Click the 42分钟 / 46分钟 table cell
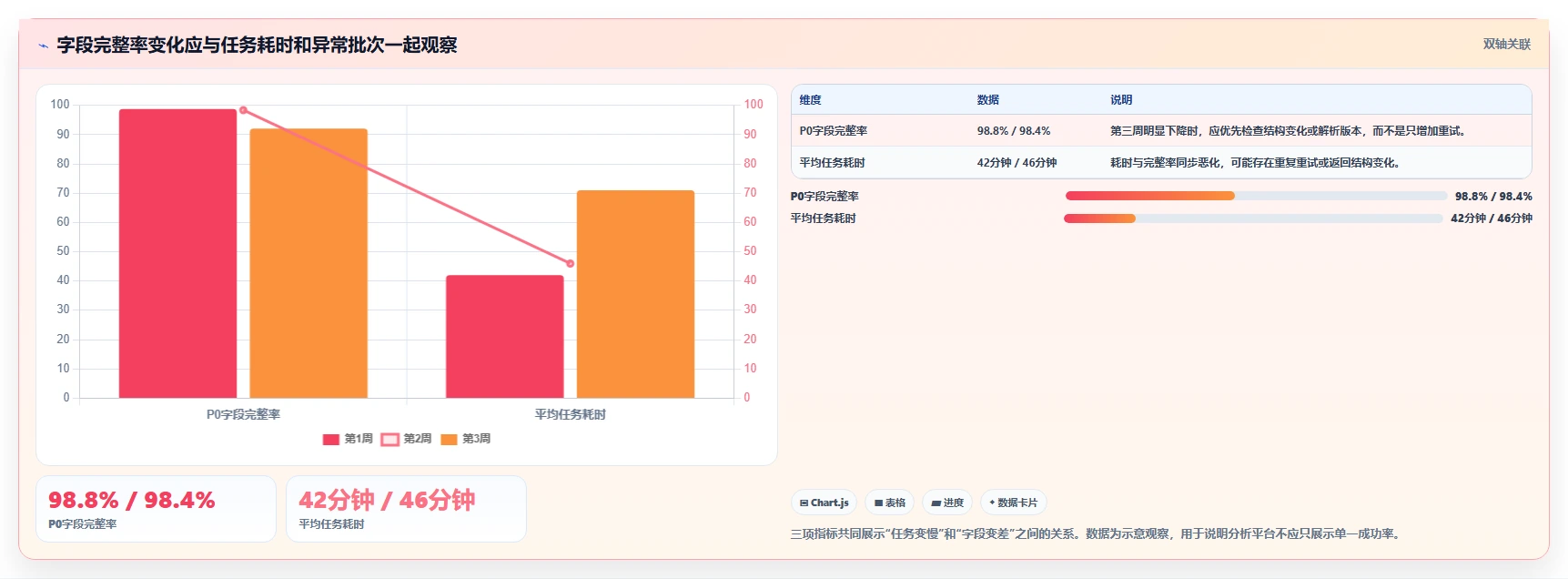 [1017, 163]
